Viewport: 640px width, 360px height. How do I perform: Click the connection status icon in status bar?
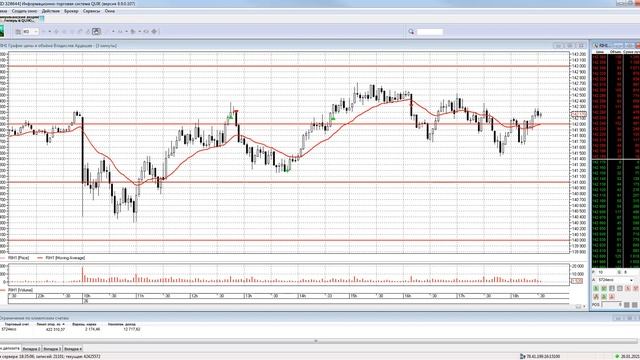[523, 356]
